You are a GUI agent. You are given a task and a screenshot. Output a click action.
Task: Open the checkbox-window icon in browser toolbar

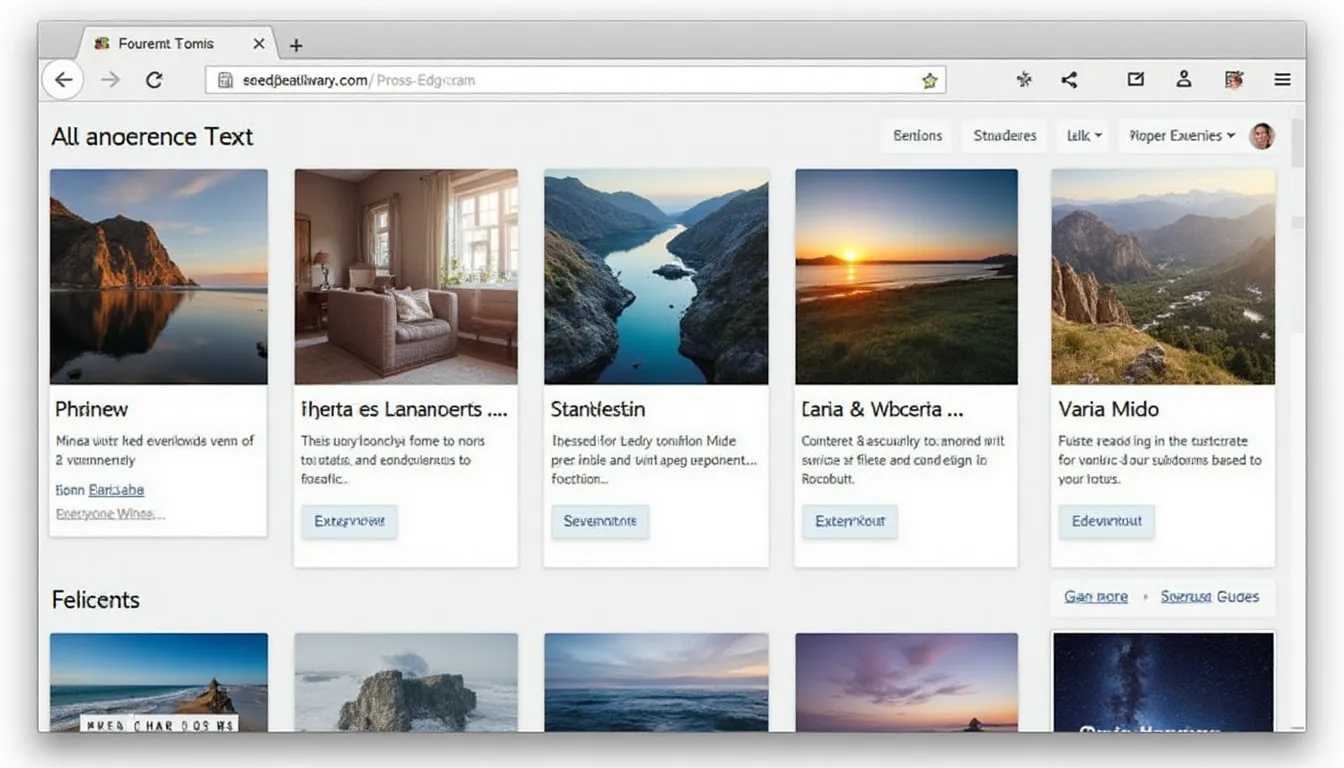[1135, 80]
